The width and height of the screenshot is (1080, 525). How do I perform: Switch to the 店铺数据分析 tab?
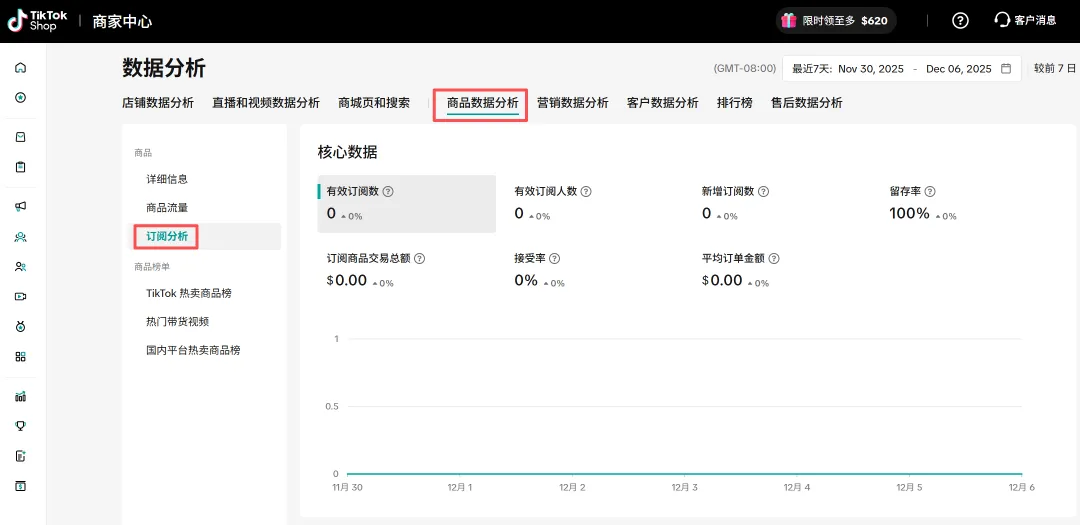[158, 103]
